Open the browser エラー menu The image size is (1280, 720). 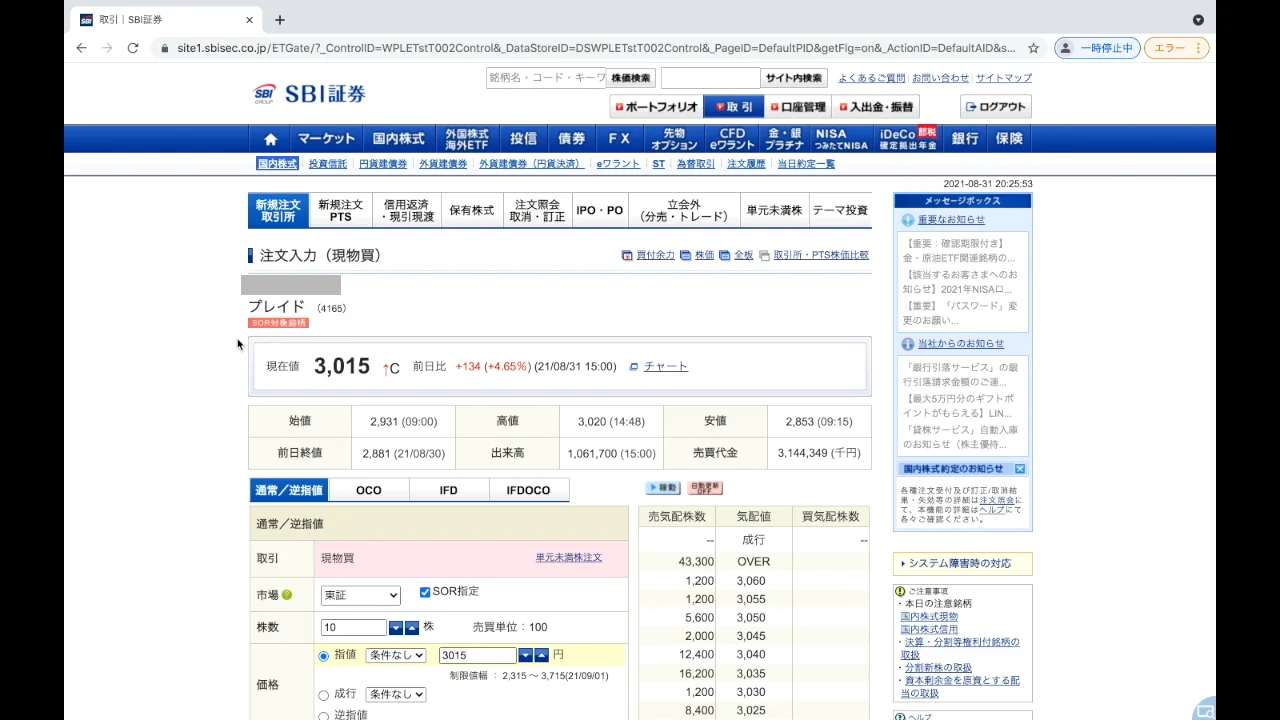pos(1176,48)
